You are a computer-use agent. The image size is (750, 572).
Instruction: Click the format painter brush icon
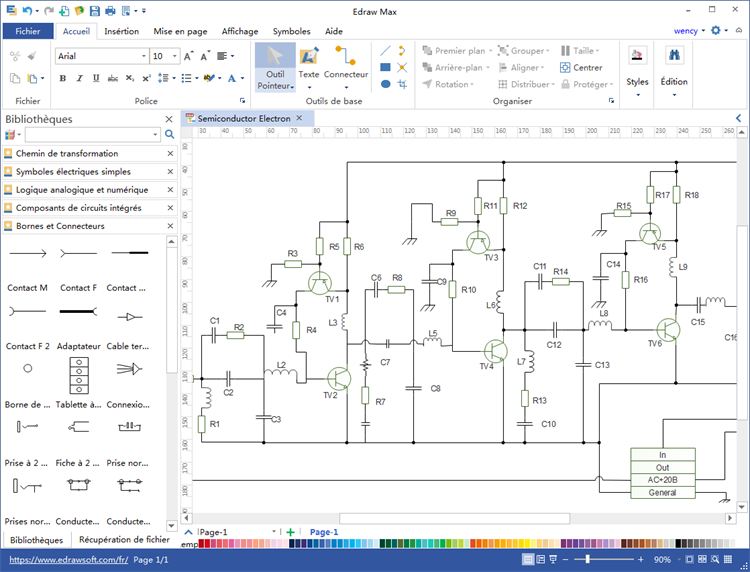coord(32,56)
